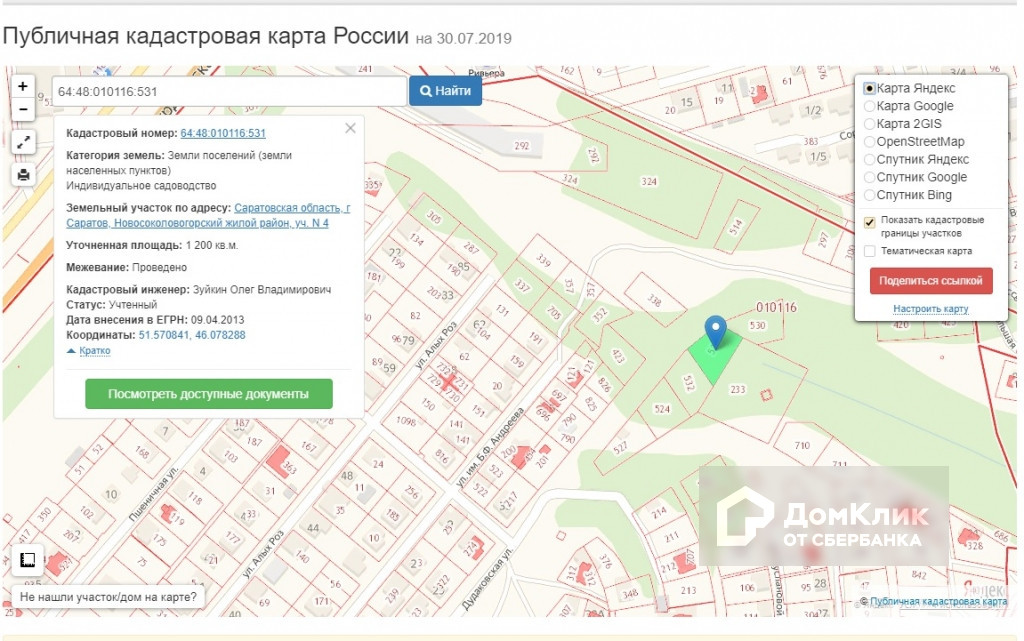Click date value 09.04.2013 in popup
Viewport: 1024px width, 641px height.
click(217, 320)
